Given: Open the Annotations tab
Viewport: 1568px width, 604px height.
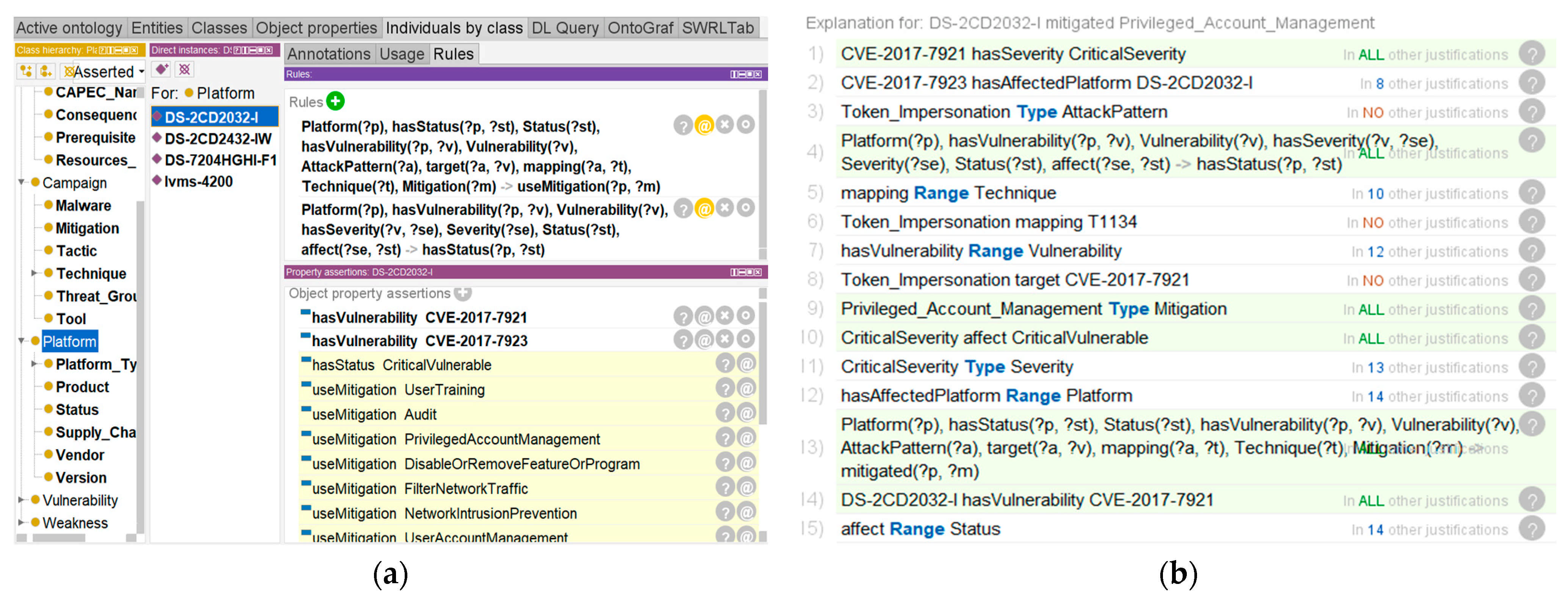Looking at the screenshot, I should click(329, 54).
